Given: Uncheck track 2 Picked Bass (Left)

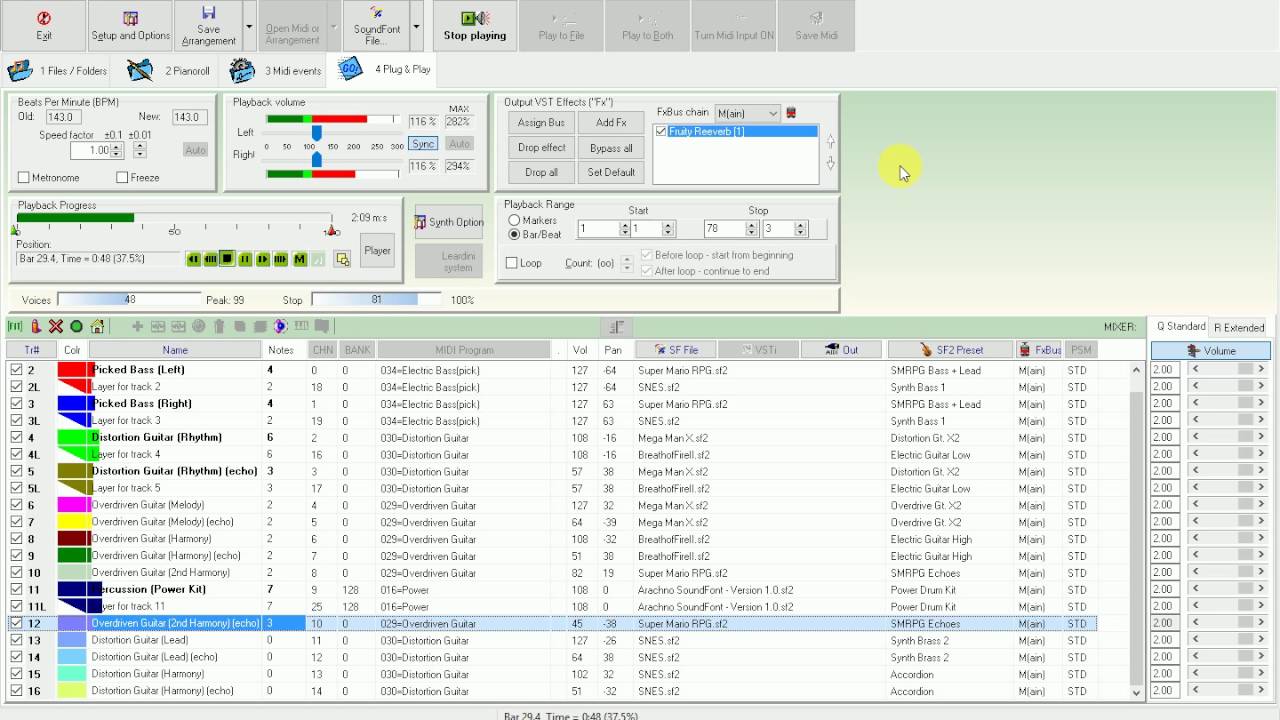Looking at the screenshot, I should point(16,370).
